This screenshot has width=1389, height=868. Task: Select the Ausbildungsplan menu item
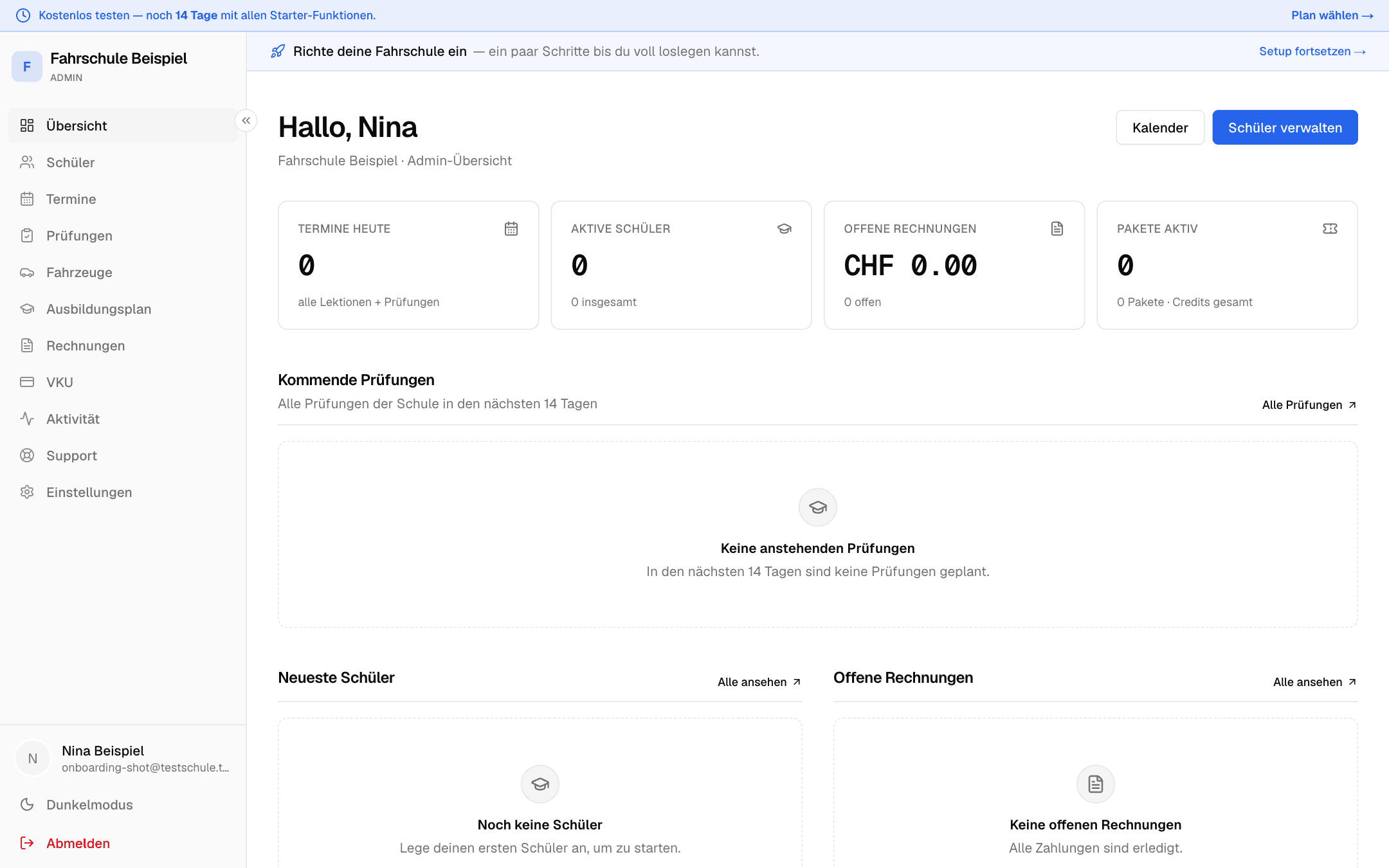123,309
